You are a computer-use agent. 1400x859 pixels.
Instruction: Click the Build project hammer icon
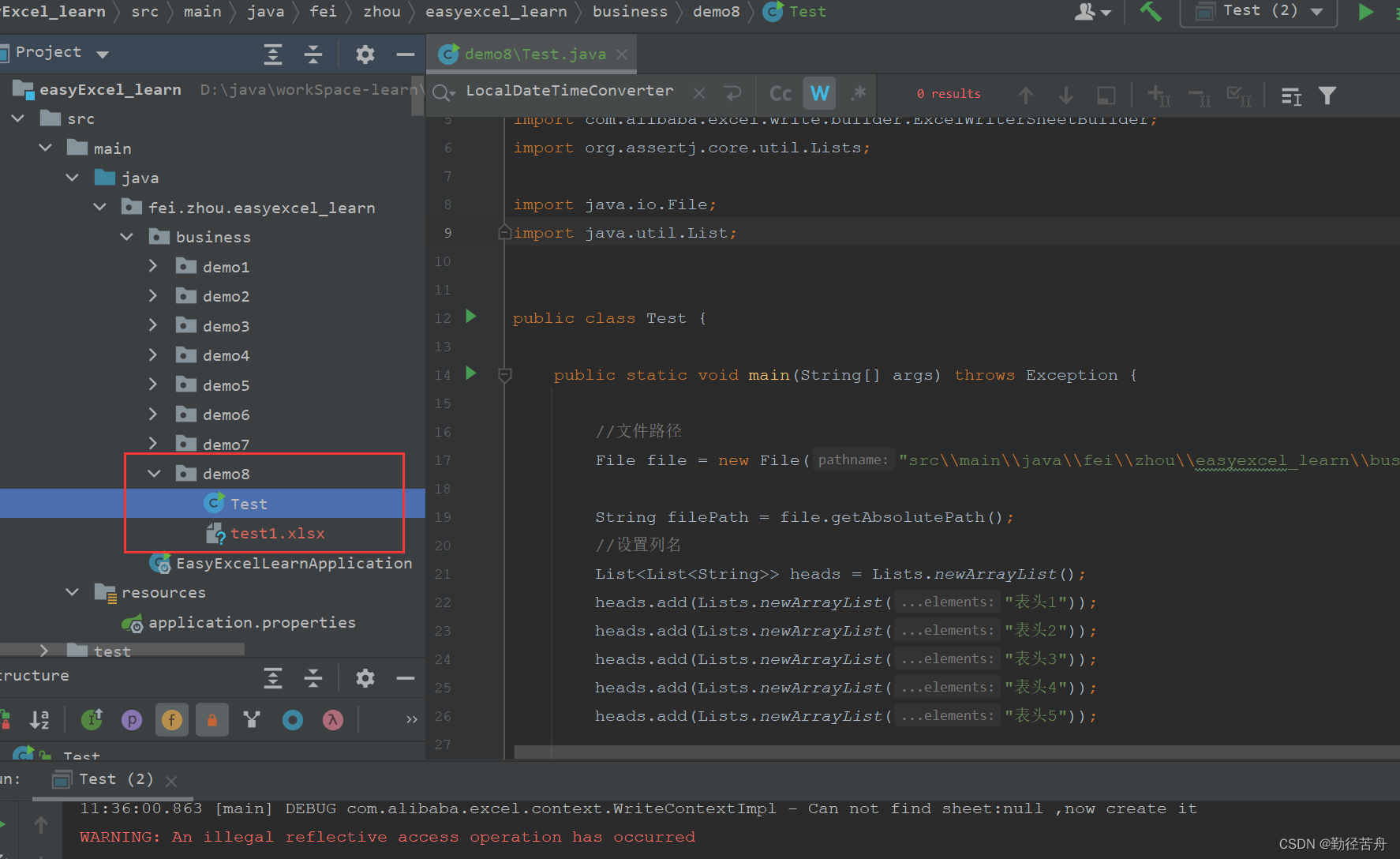tap(1151, 12)
